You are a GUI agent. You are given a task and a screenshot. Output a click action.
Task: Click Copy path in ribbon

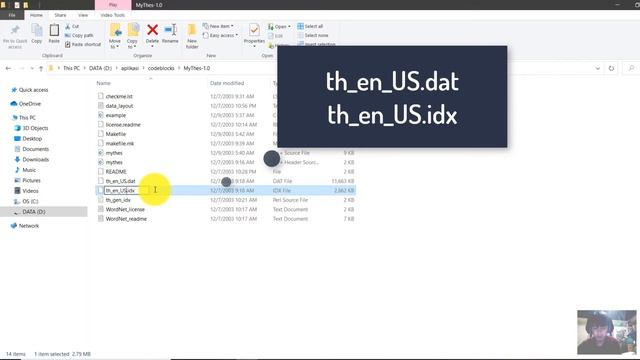point(79,36)
